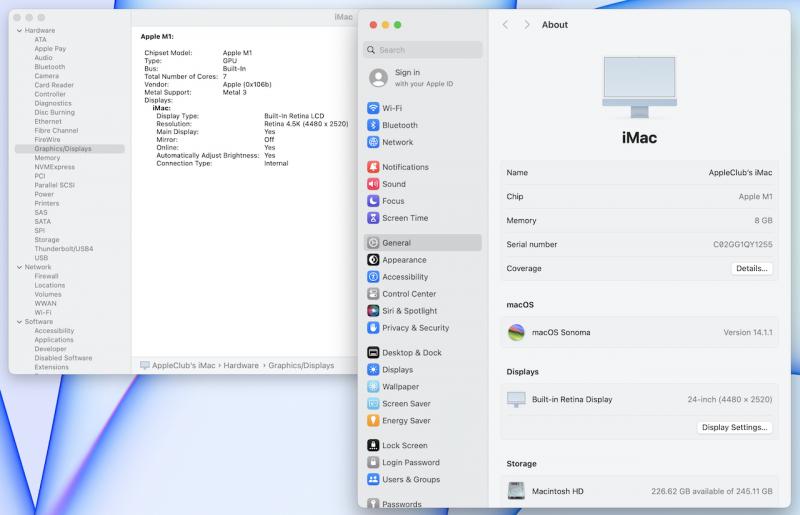Select the Focus moon icon
The width and height of the screenshot is (800, 515).
(x=373, y=201)
